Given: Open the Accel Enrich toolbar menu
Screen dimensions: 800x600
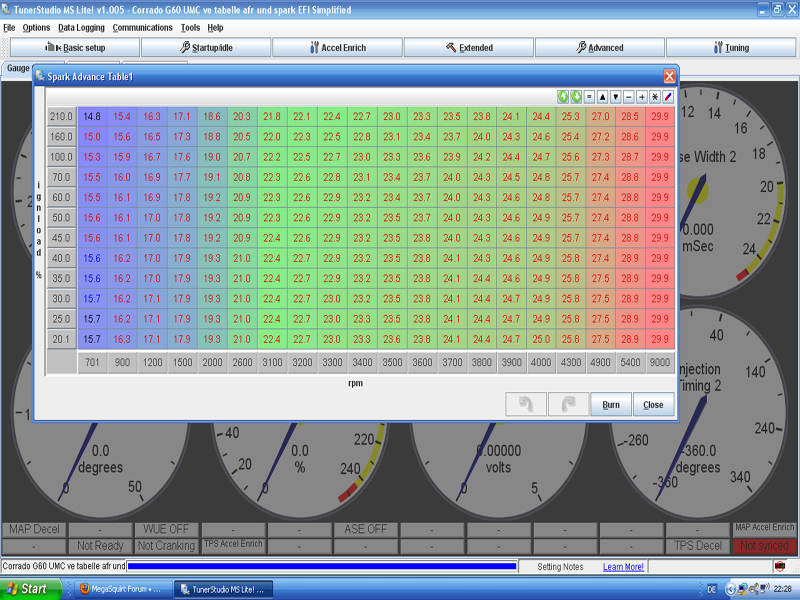Looking at the screenshot, I should (x=337, y=47).
